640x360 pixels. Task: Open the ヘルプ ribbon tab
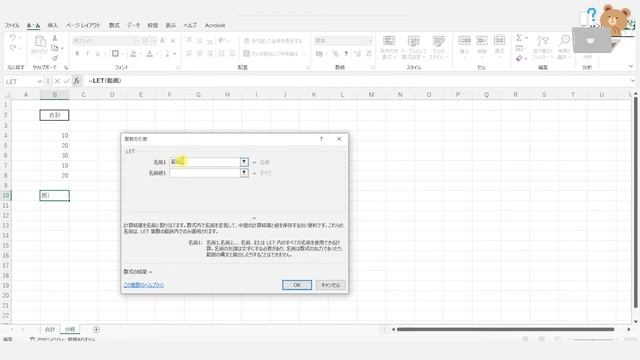tap(190, 25)
